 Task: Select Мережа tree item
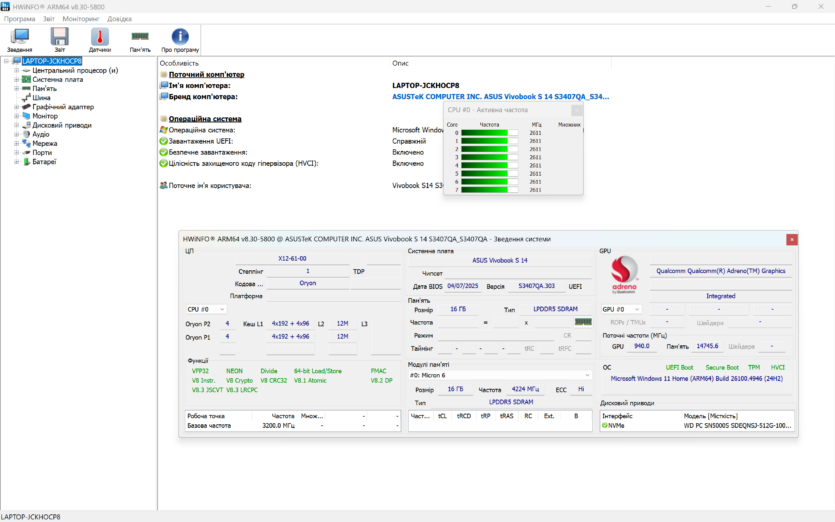coord(45,143)
